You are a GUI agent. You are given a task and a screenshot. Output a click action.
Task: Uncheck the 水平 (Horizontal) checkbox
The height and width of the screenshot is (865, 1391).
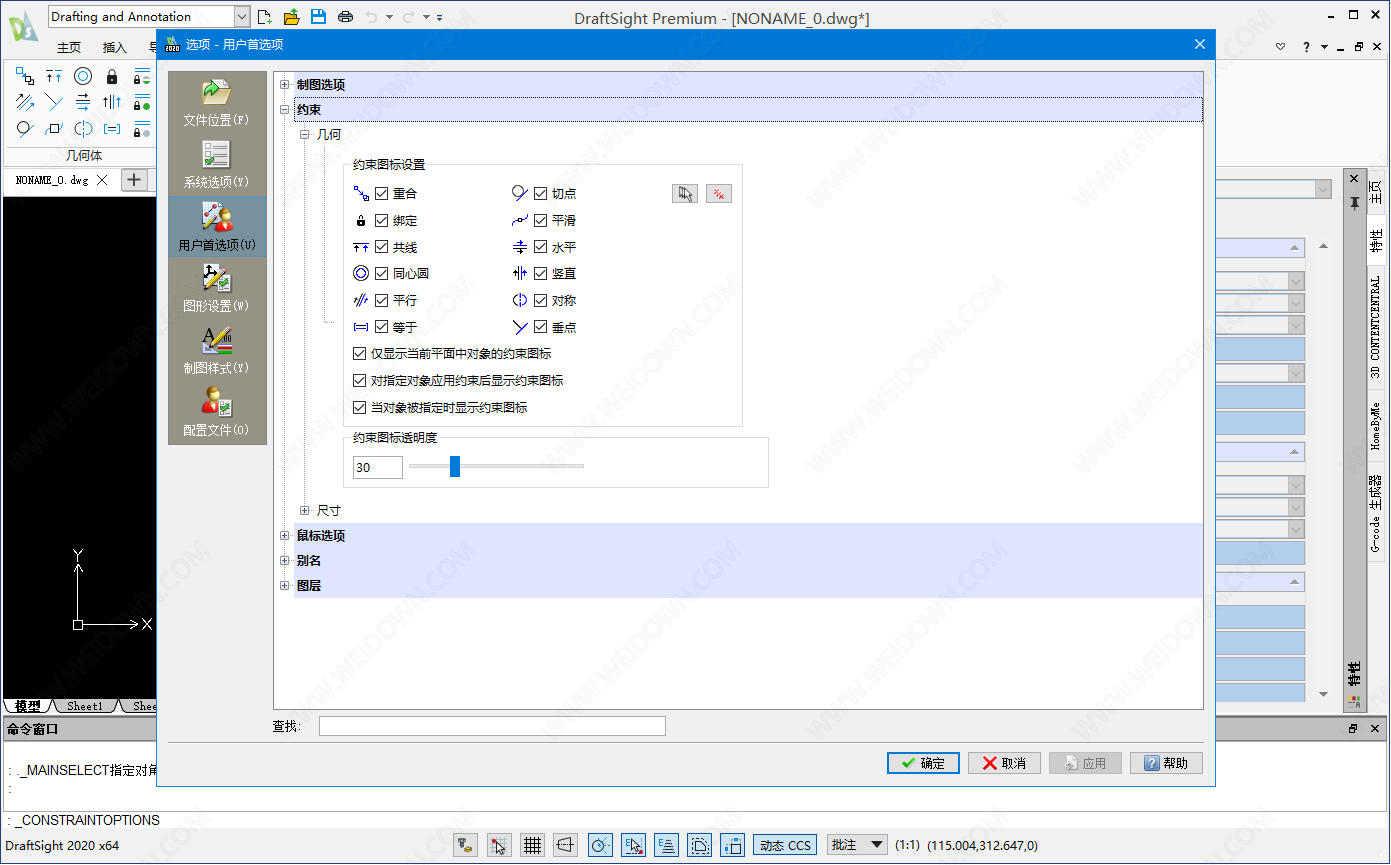tap(540, 247)
